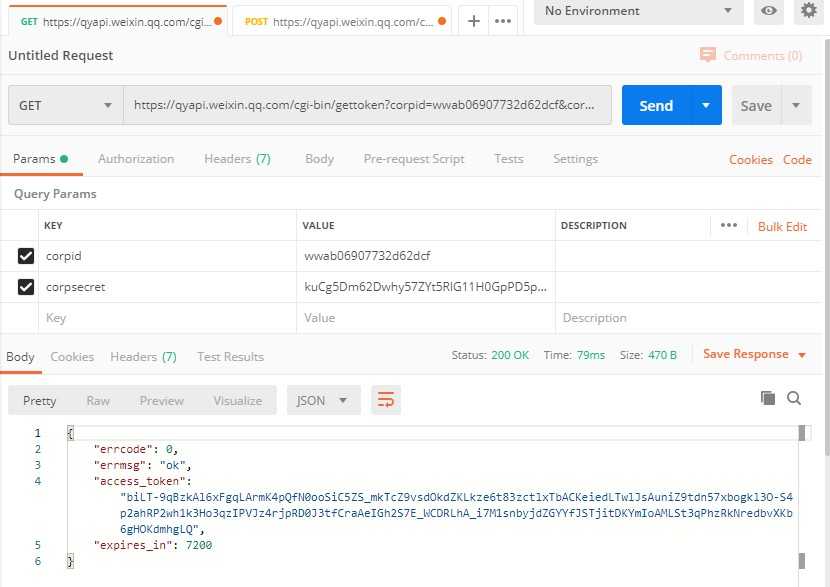Open the GET method dropdown
This screenshot has height=587, width=830.
(x=66, y=105)
